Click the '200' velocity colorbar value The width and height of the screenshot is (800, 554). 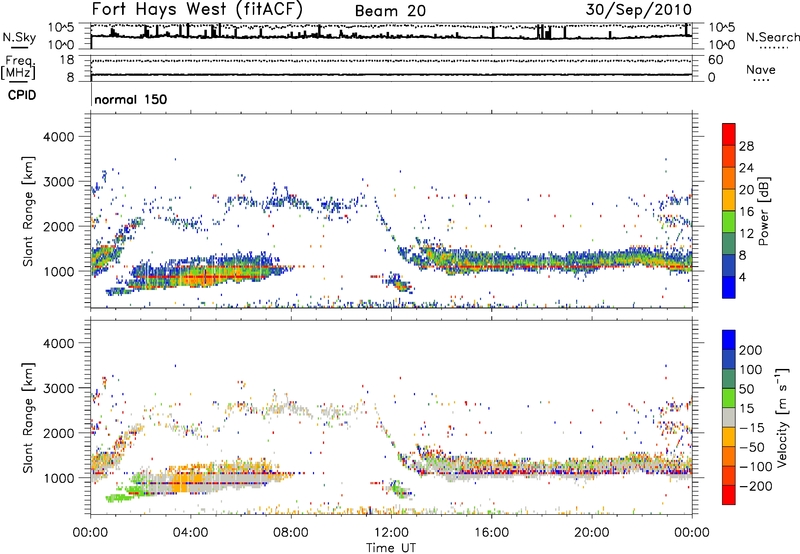[x=751, y=350]
